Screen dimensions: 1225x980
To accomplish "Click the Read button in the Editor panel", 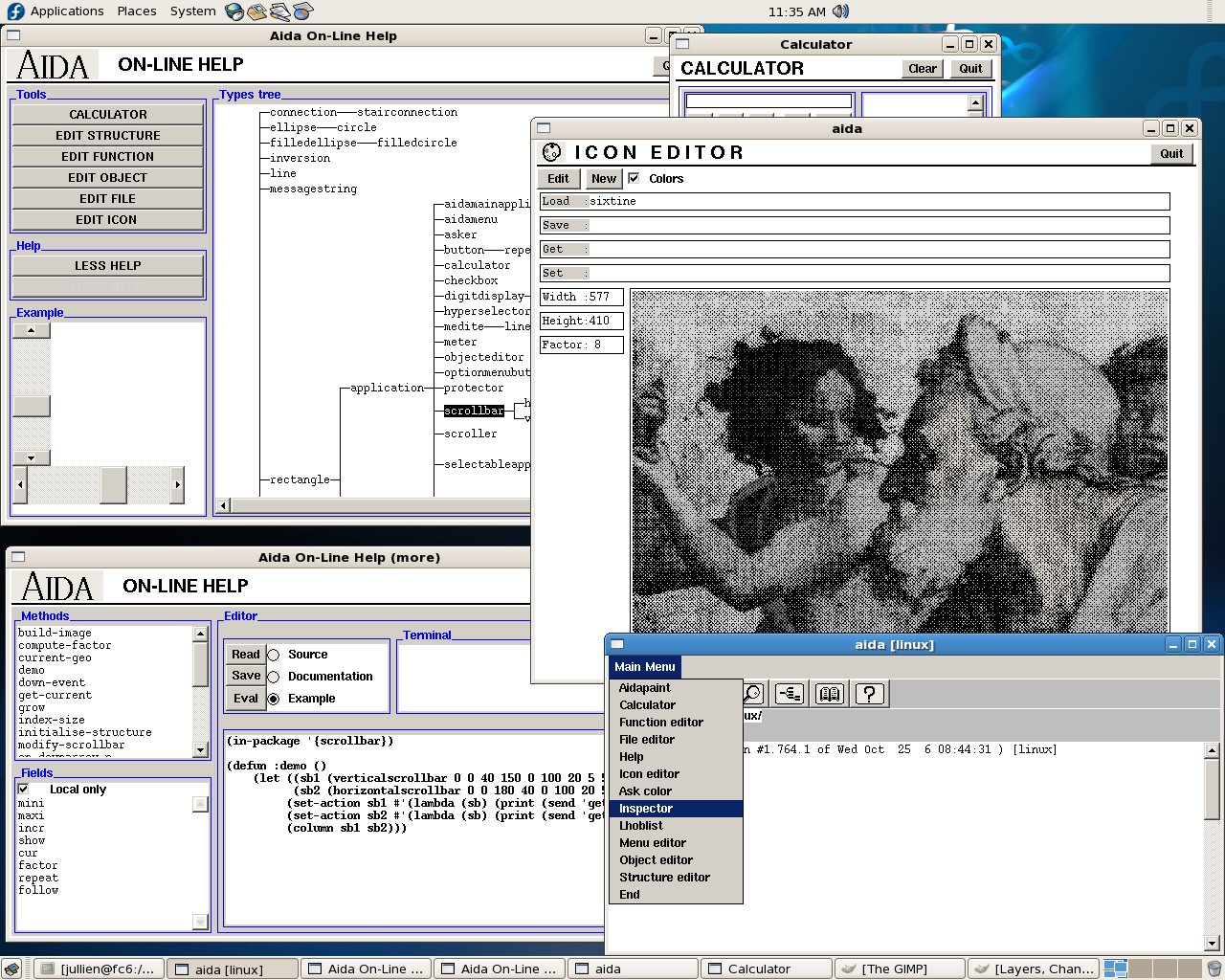I will click(x=246, y=655).
